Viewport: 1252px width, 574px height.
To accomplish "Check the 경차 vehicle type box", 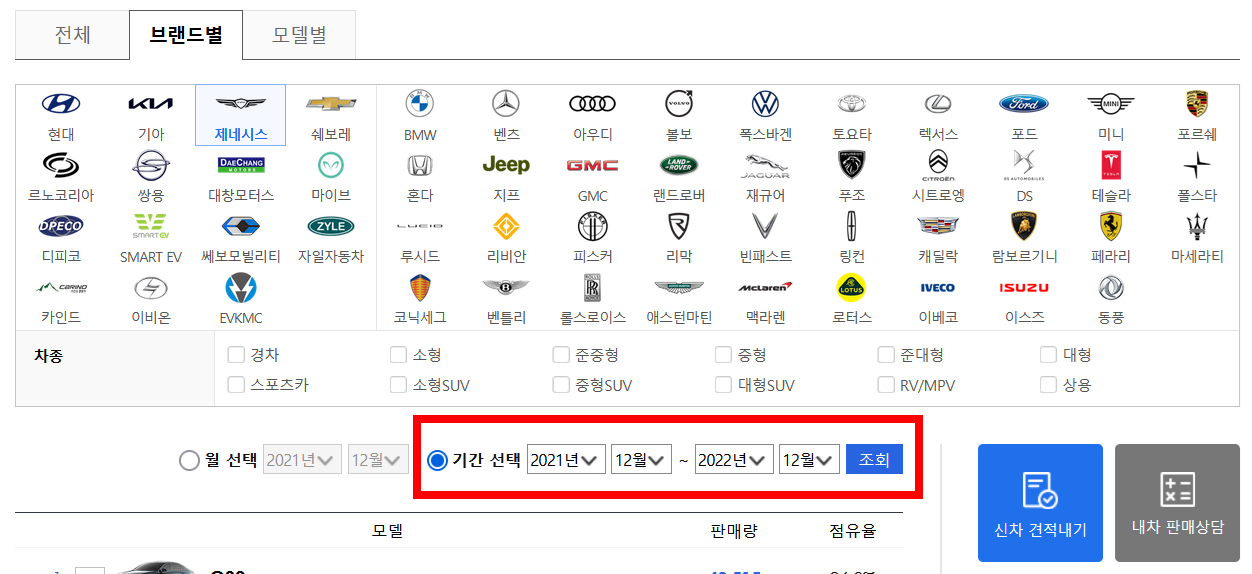I will point(236,354).
